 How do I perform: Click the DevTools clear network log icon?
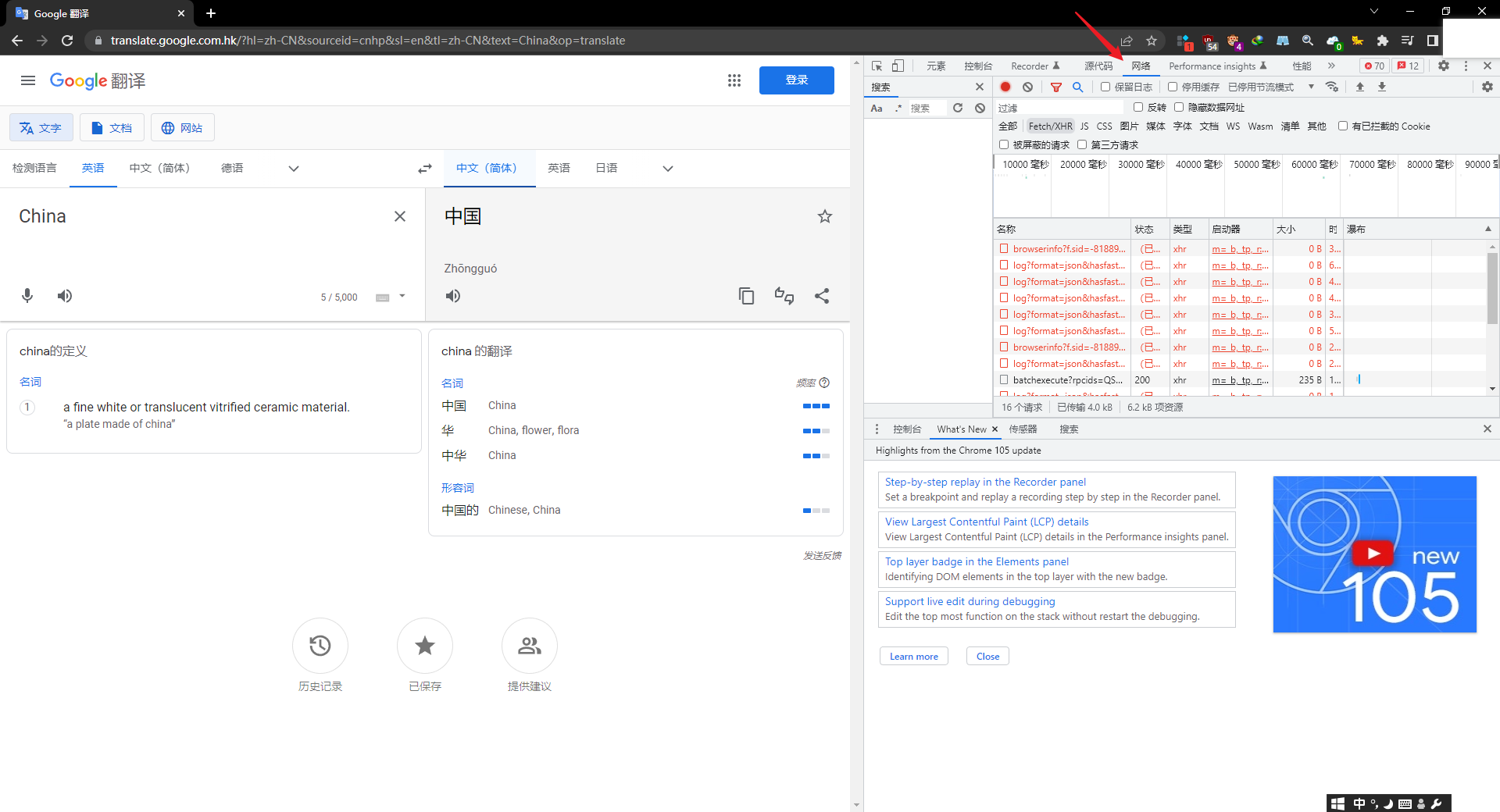(1028, 87)
